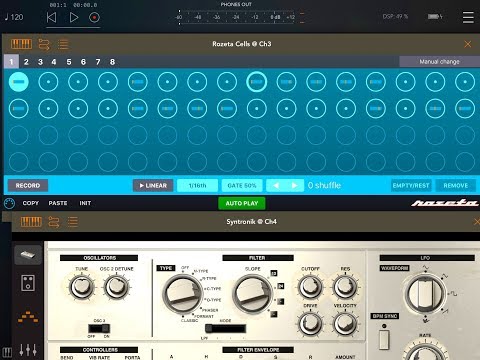The height and width of the screenshot is (360, 480).
Task: Toggle the highlighted ninth cell, first row
Action: [257, 82]
